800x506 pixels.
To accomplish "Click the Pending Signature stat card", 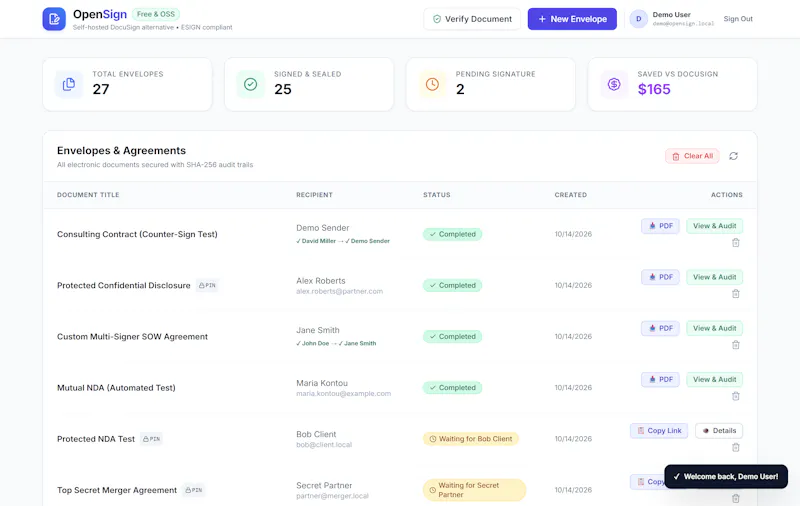I will (491, 84).
